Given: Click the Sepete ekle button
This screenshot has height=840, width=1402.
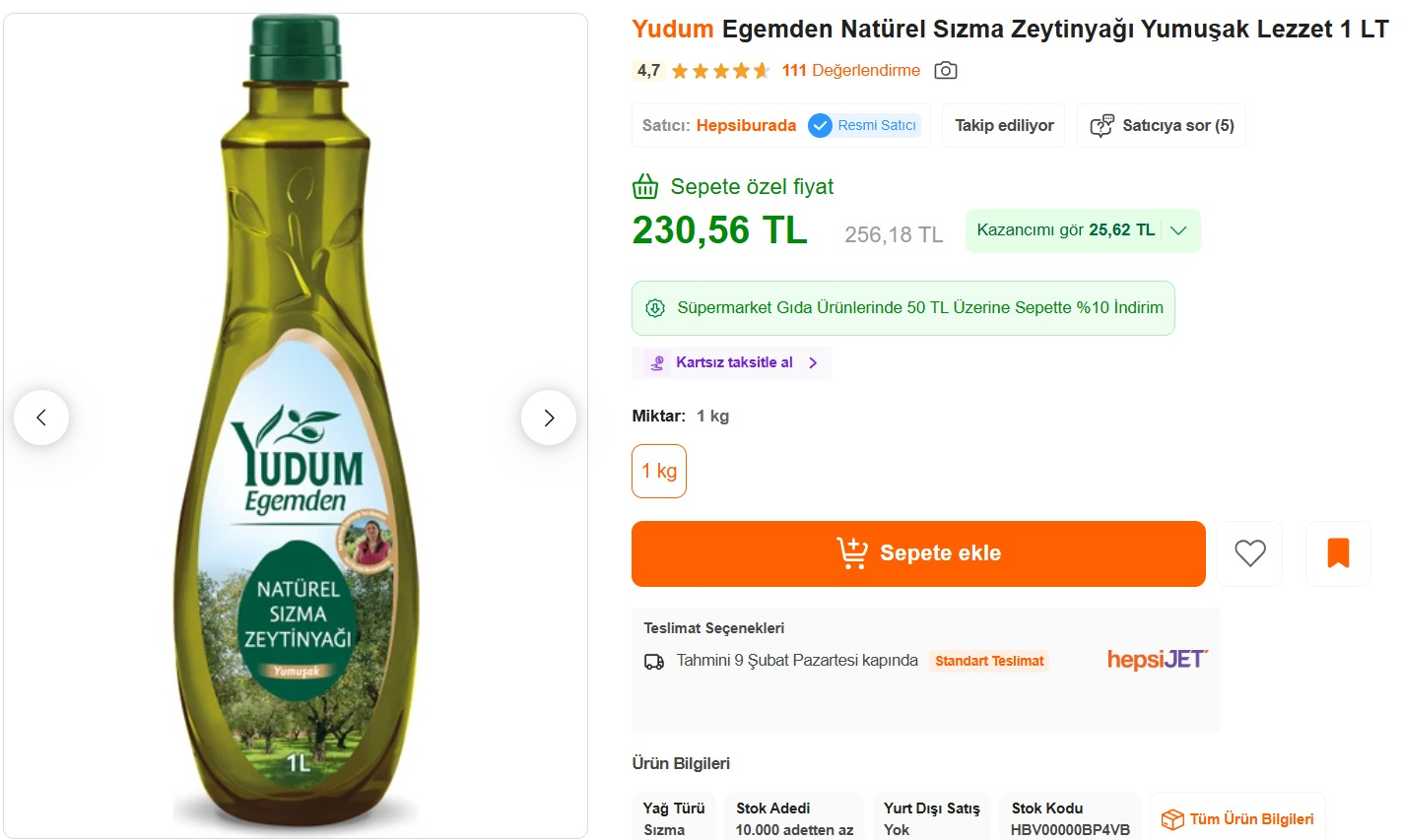Looking at the screenshot, I should (x=918, y=553).
